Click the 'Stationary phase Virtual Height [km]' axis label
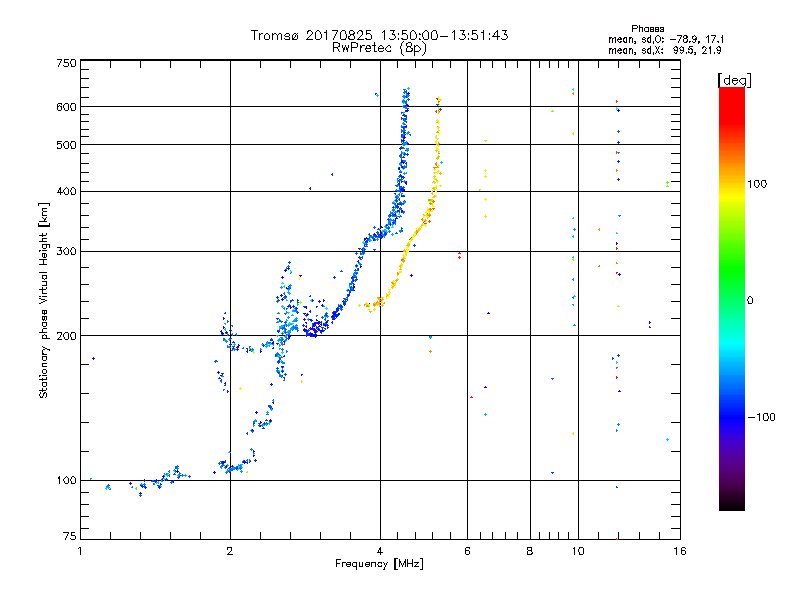The height and width of the screenshot is (600, 800). 44,300
